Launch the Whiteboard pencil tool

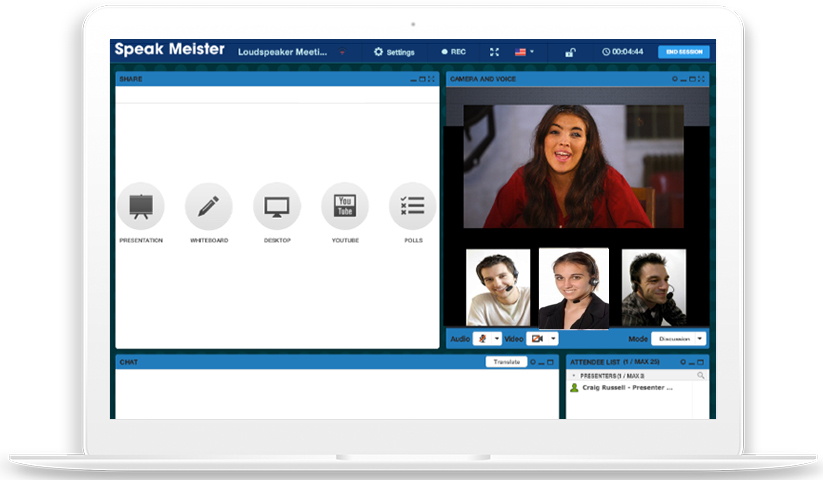[x=208, y=206]
